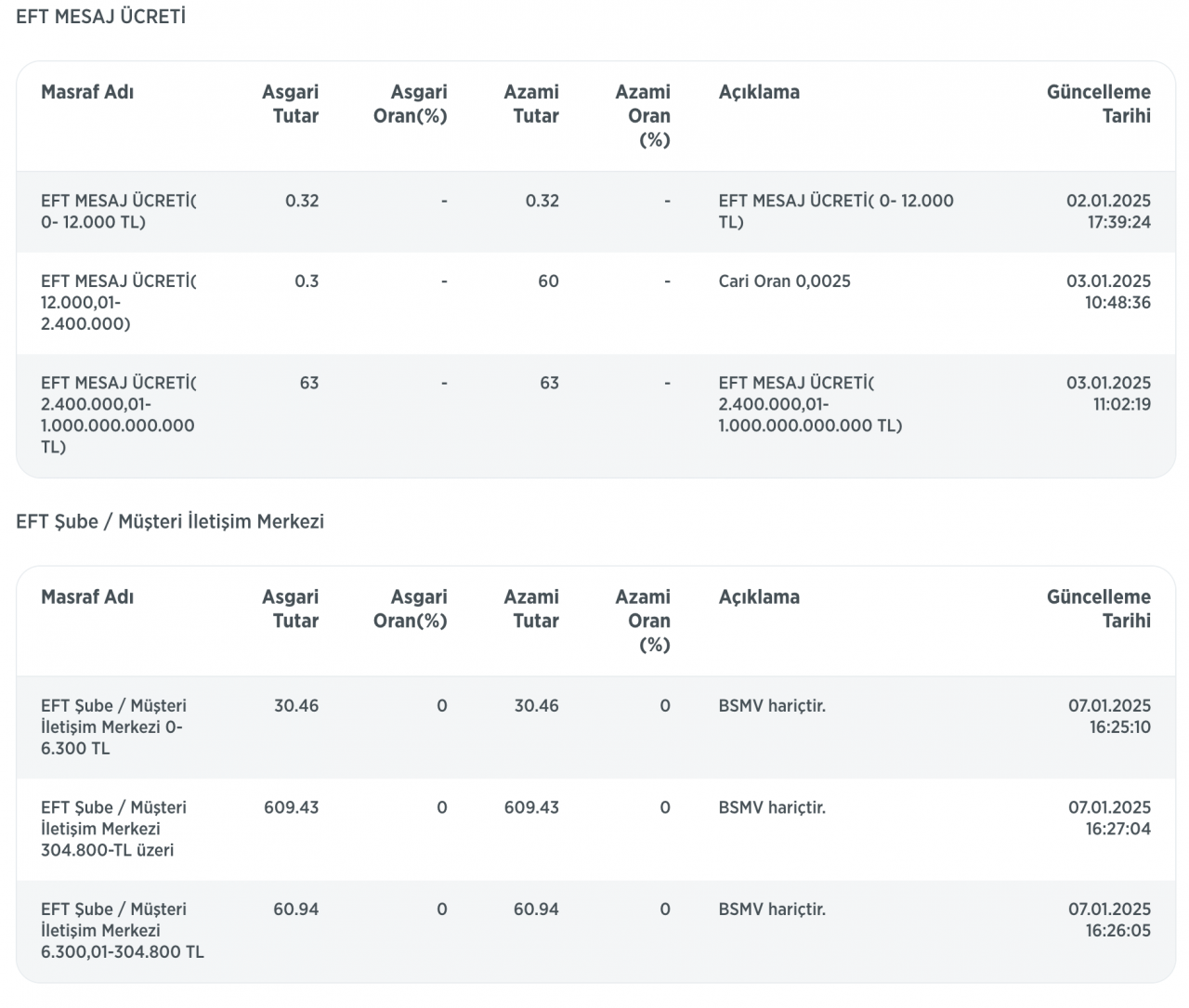Click BSMV hariçtir. in the 60.94 row
Image resolution: width=1189 pixels, height=1008 pixels.
pyautogui.click(x=772, y=909)
